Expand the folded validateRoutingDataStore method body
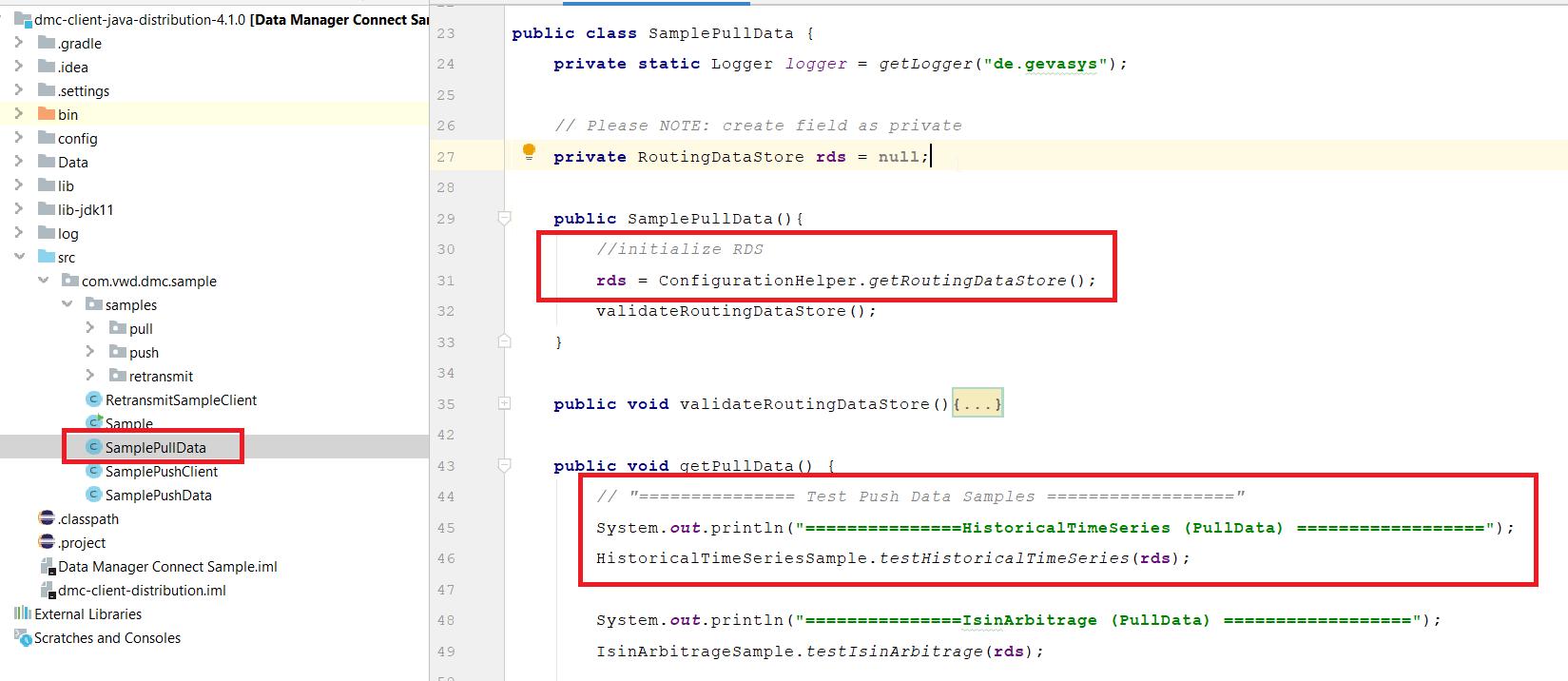 click(x=978, y=404)
